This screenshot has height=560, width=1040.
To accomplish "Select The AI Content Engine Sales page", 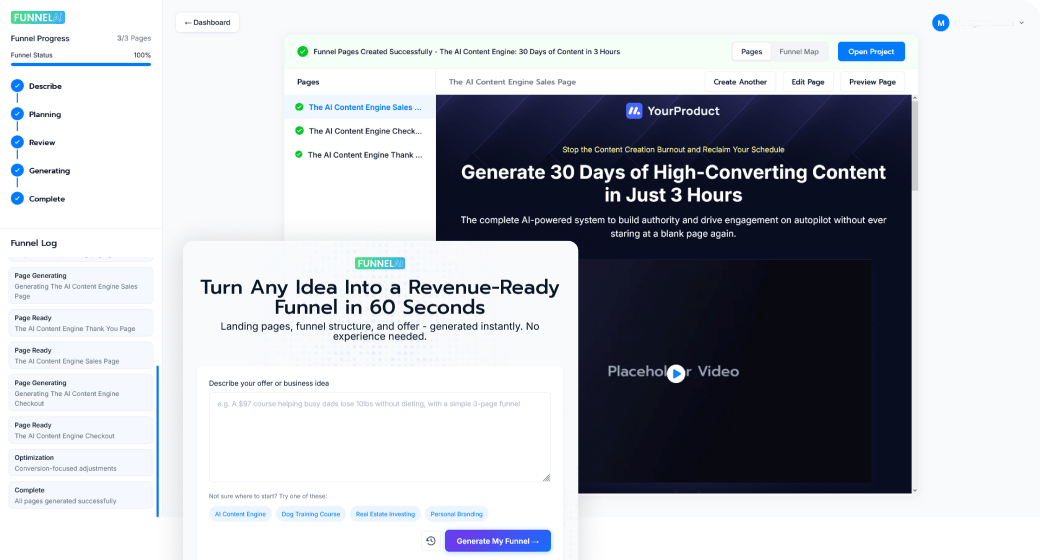I will click(359, 107).
